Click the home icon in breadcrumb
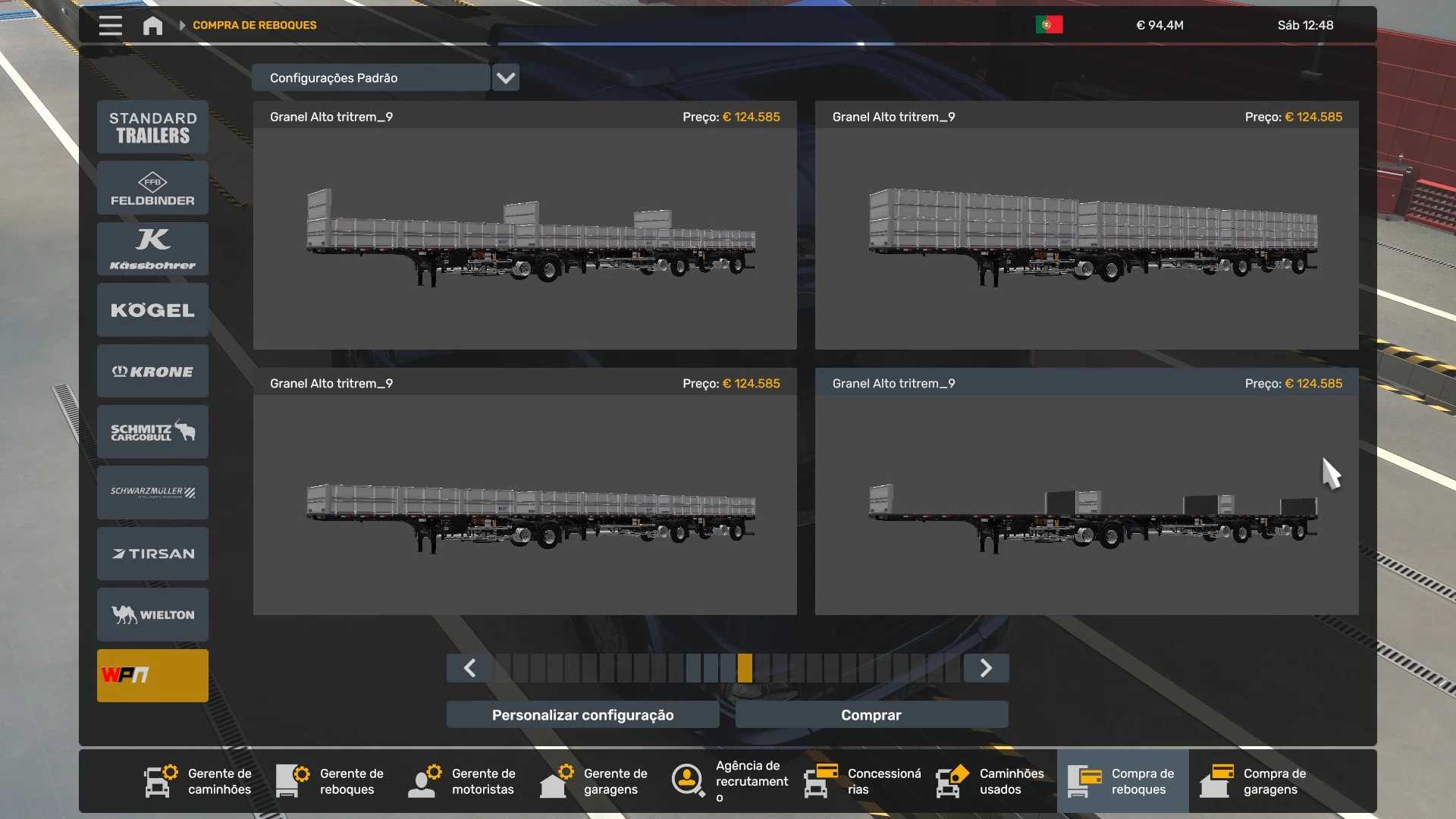The height and width of the screenshot is (819, 1456). pyautogui.click(x=152, y=26)
